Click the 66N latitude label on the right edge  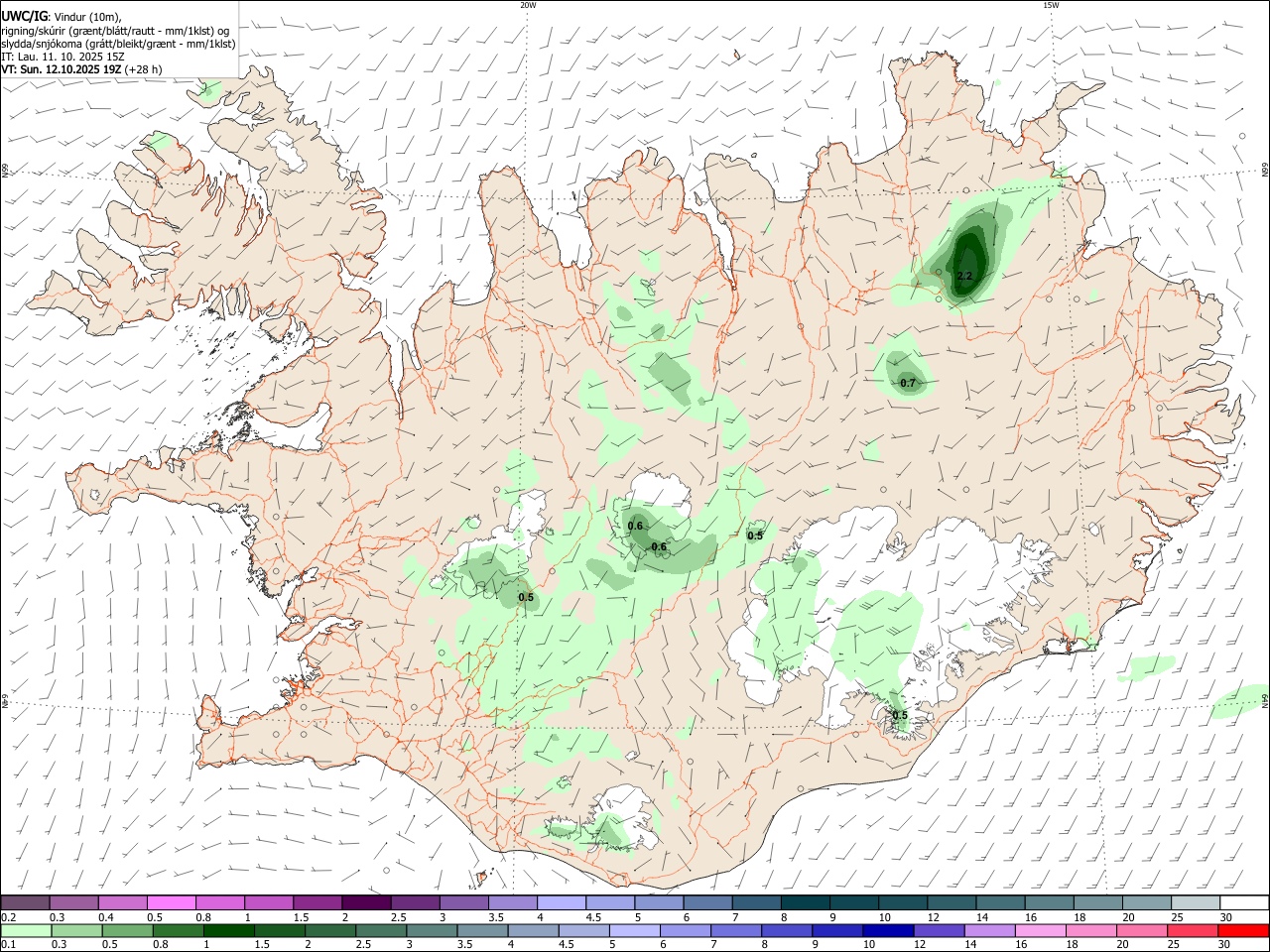tap(1265, 171)
